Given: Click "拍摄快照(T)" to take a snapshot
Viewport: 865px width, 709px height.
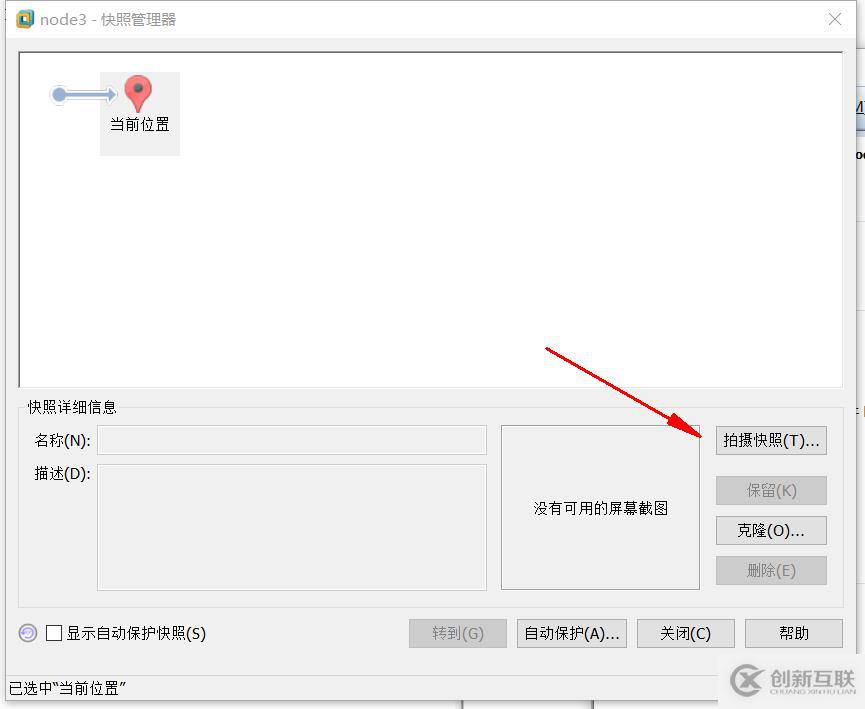Looking at the screenshot, I should point(770,440).
